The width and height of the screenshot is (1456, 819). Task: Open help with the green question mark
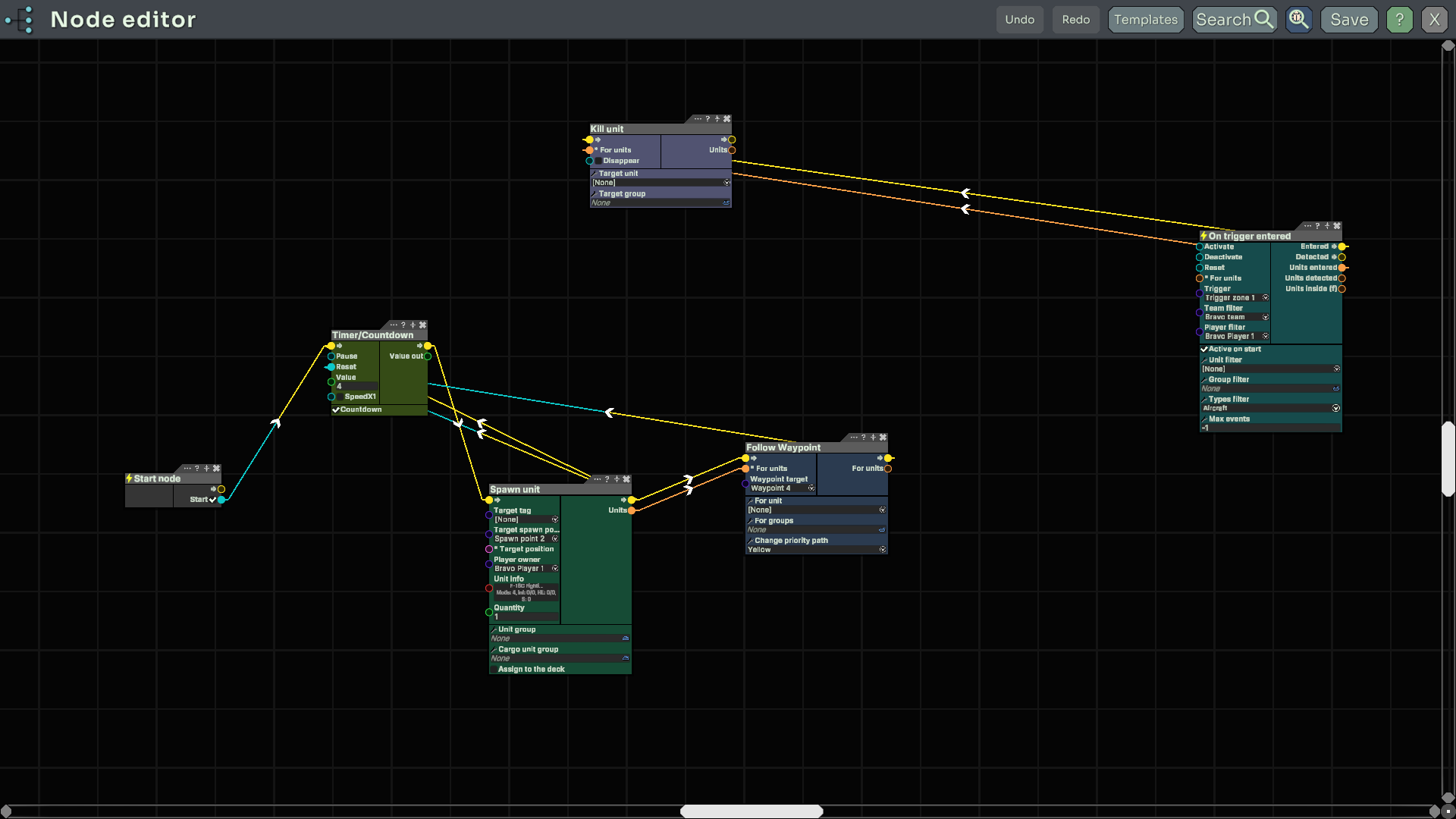coord(1399,19)
